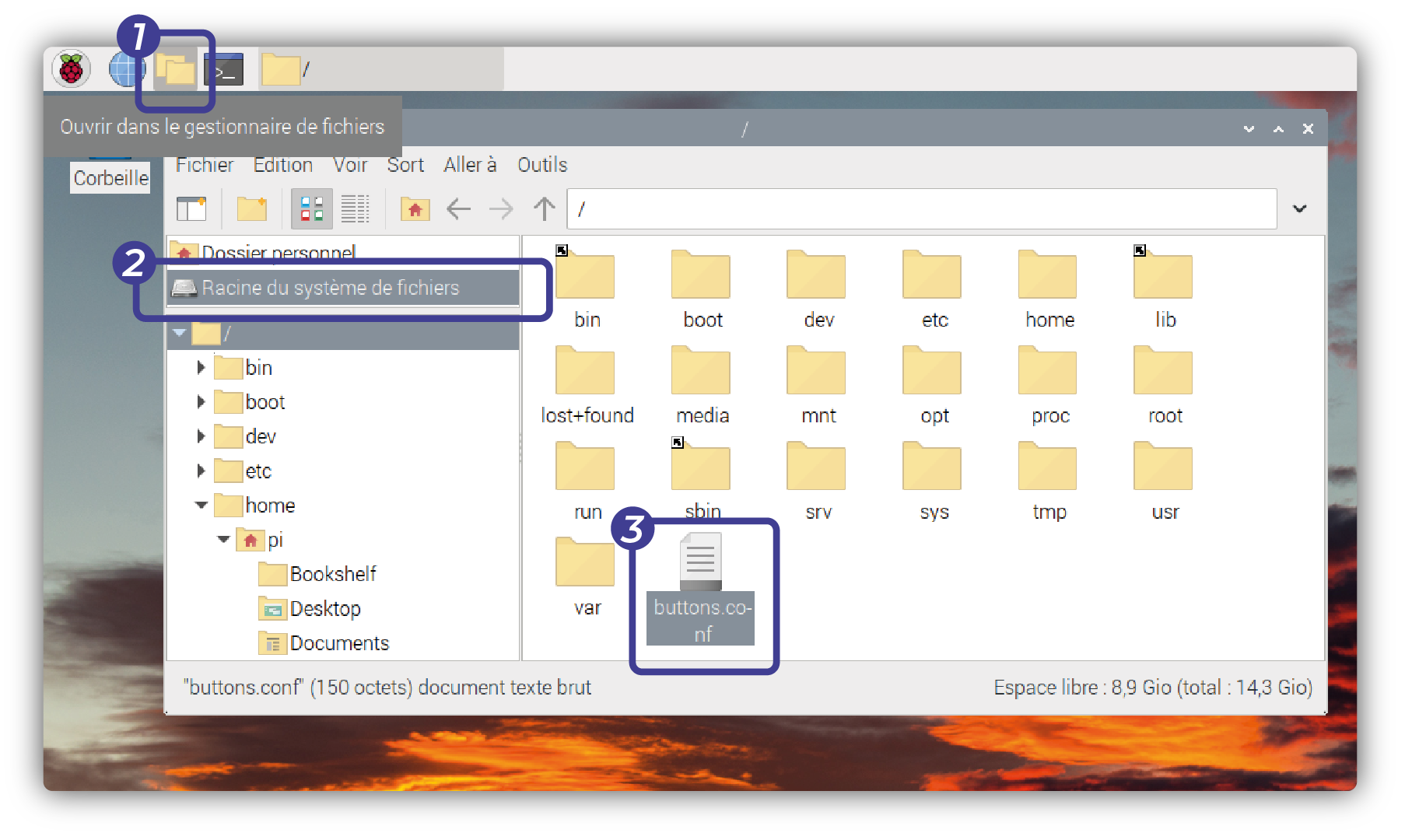This screenshot has width=1412, height=840.
Task: Click the path address field
Action: click(921, 208)
